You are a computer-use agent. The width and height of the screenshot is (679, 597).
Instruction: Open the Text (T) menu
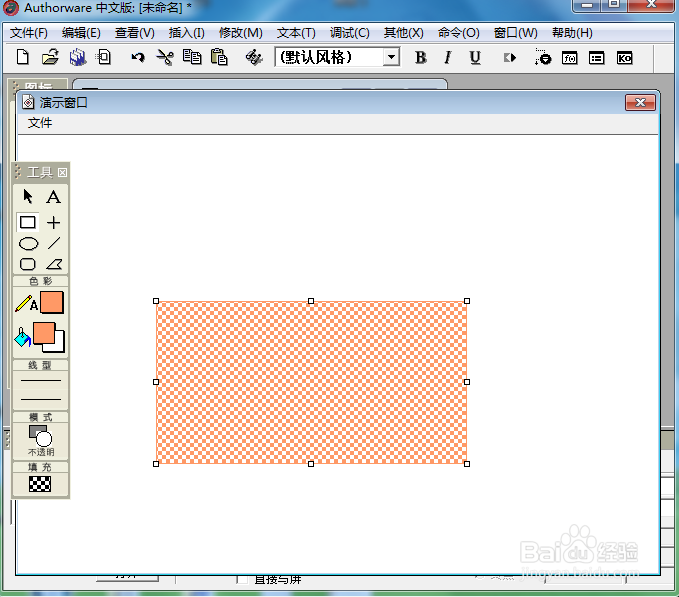click(x=296, y=33)
